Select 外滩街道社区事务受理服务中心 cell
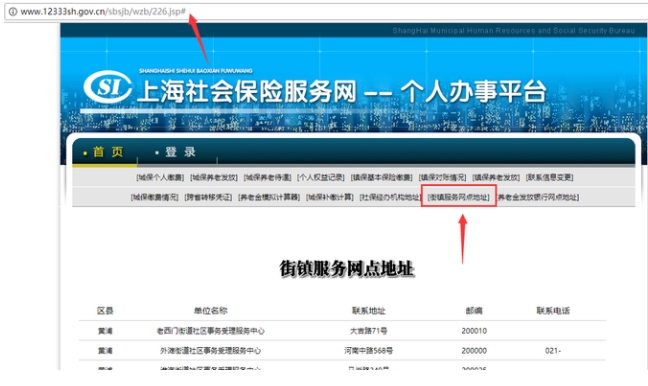 [x=210, y=351]
